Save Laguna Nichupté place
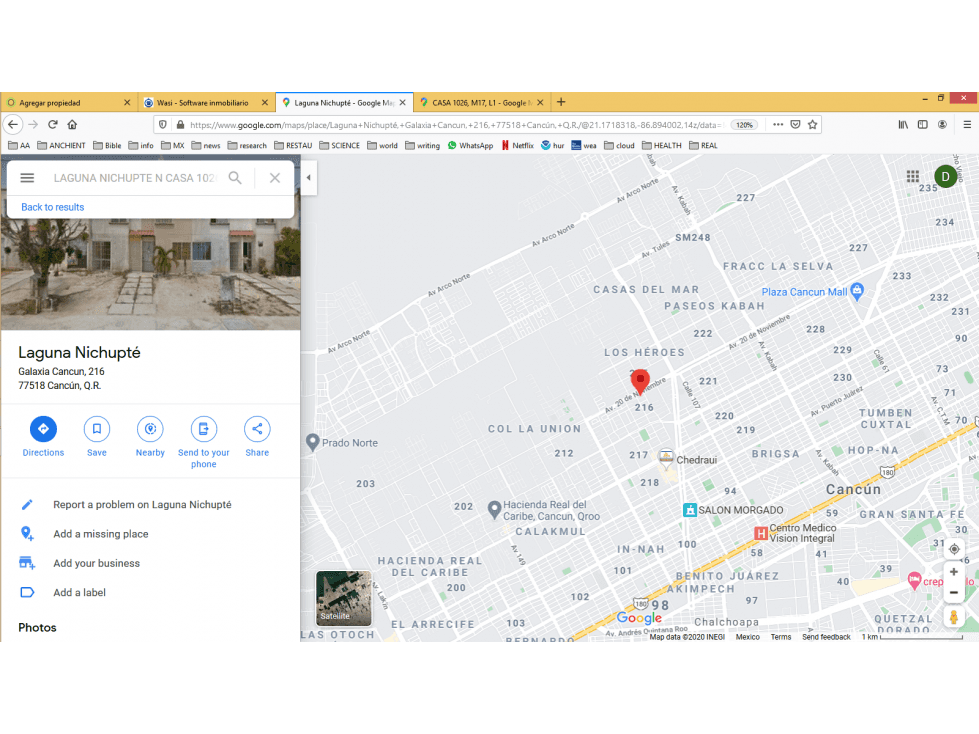Screen dimensions: 979x734 (97, 429)
